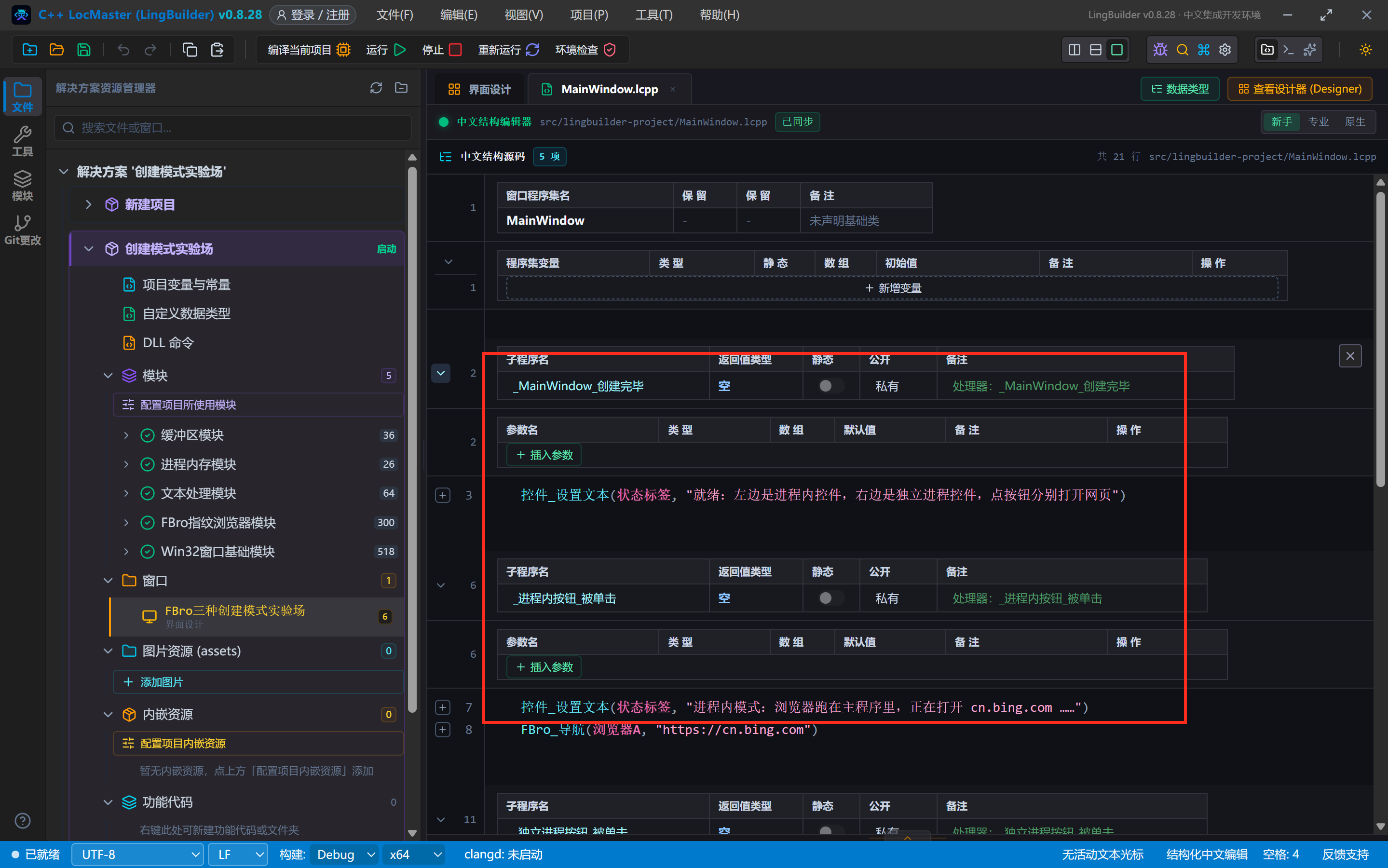Screen dimensions: 1388x868
Task: Toggle 静态 switch for _MainWindow_创建完毕
Action: tap(830, 386)
